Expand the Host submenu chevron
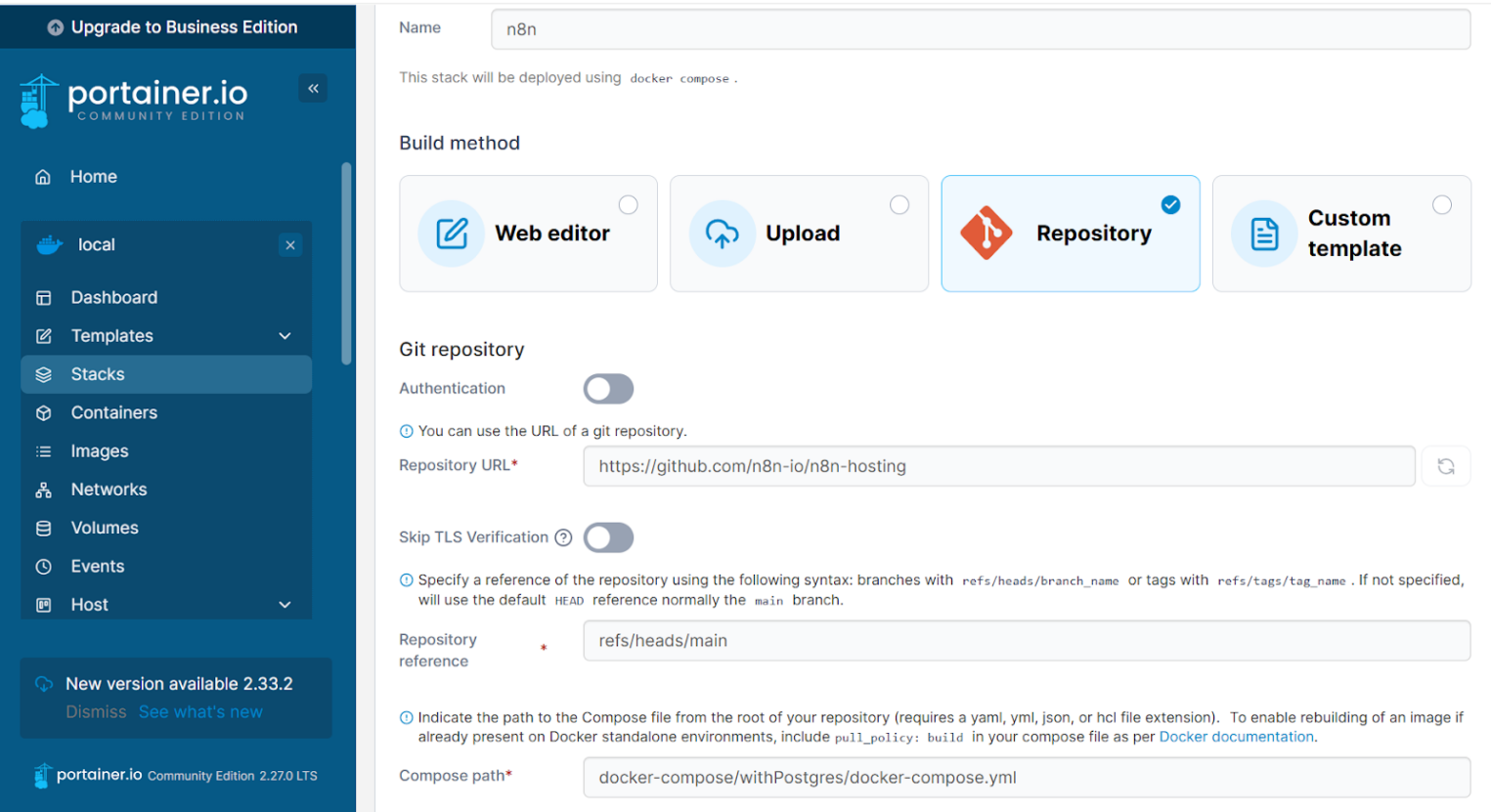 pos(285,605)
